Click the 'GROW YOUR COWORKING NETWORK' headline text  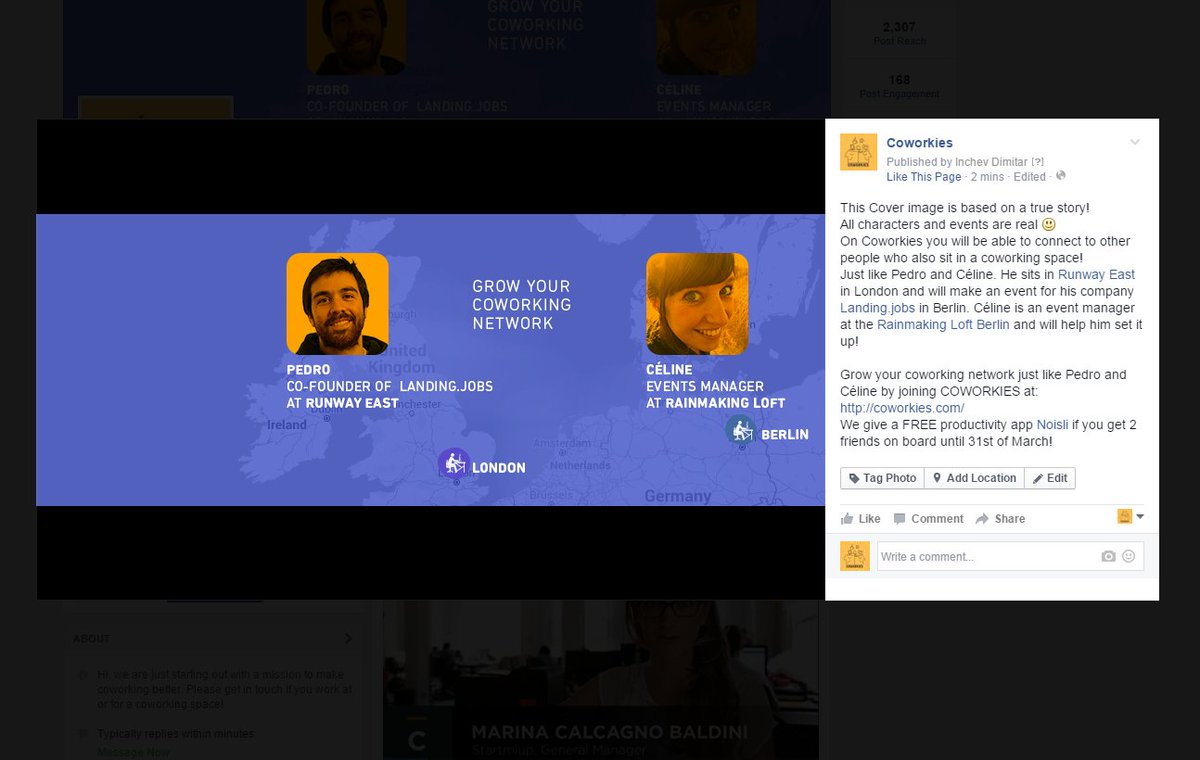tap(522, 305)
